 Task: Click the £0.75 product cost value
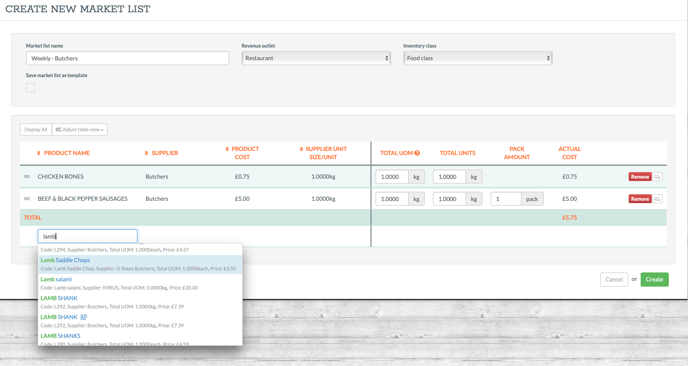242,176
